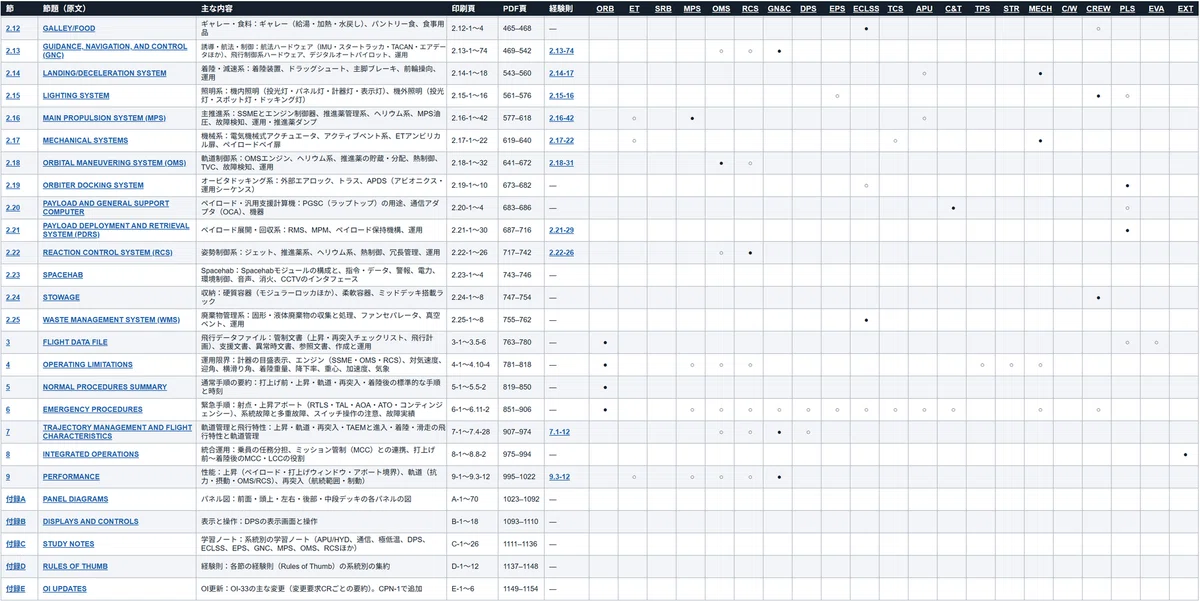The height and width of the screenshot is (601, 1200).
Task: Open ORBITAL MANEUVERING SYSTEM (OMS) link
Action: (x=114, y=163)
